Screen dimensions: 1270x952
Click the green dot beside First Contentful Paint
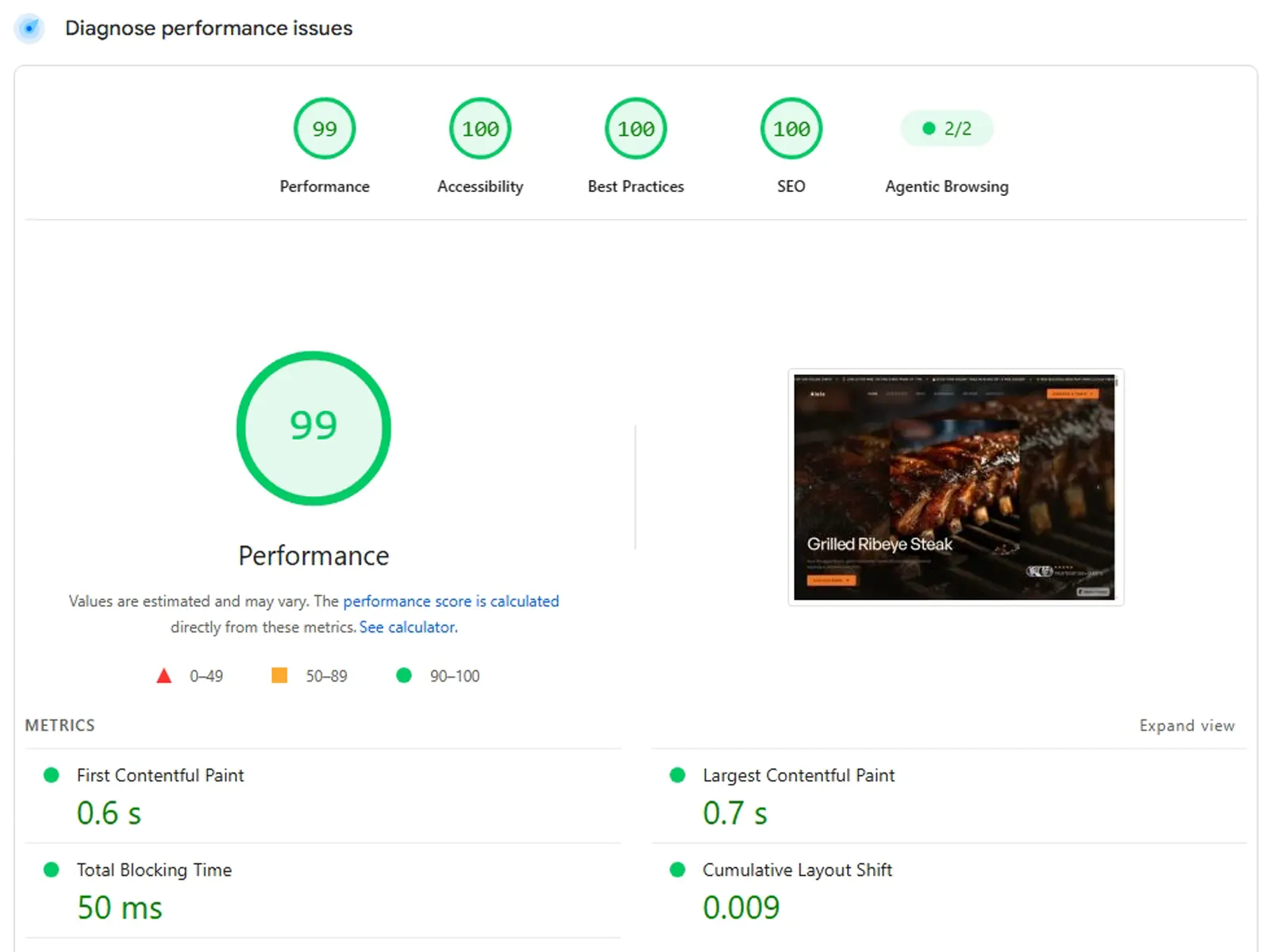52,775
